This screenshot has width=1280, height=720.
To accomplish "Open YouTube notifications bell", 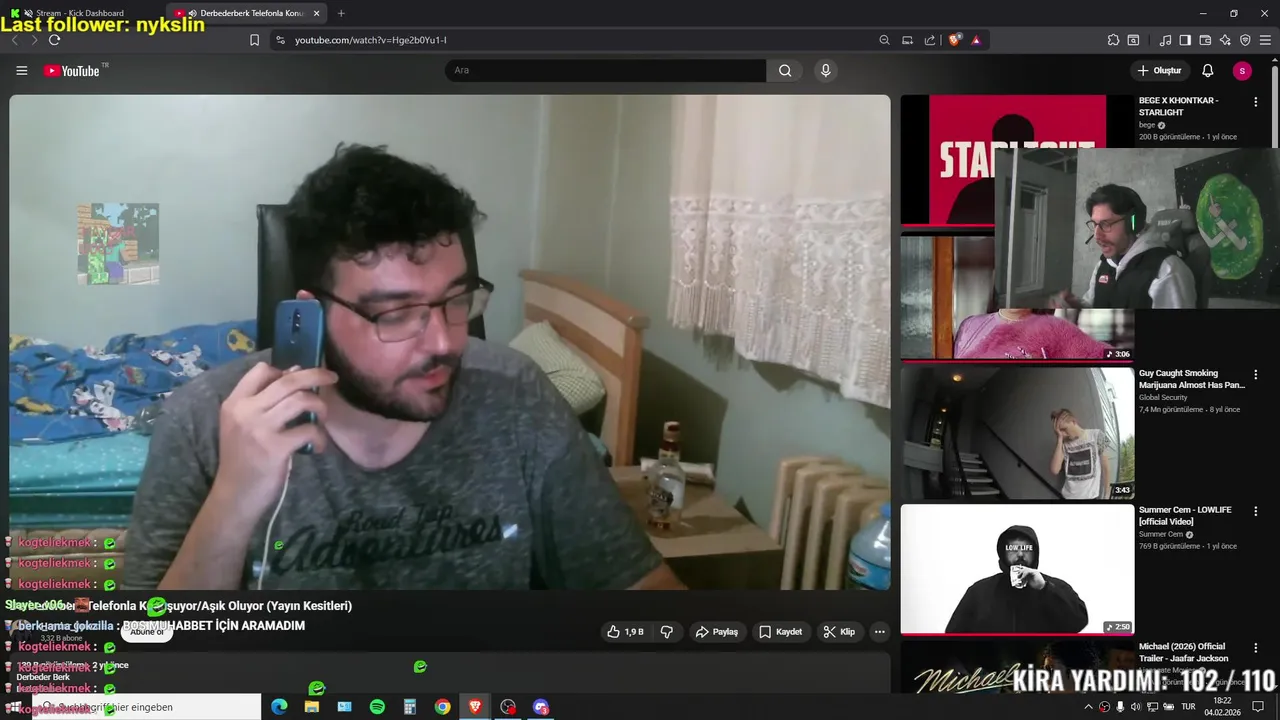I will 1207,71.
